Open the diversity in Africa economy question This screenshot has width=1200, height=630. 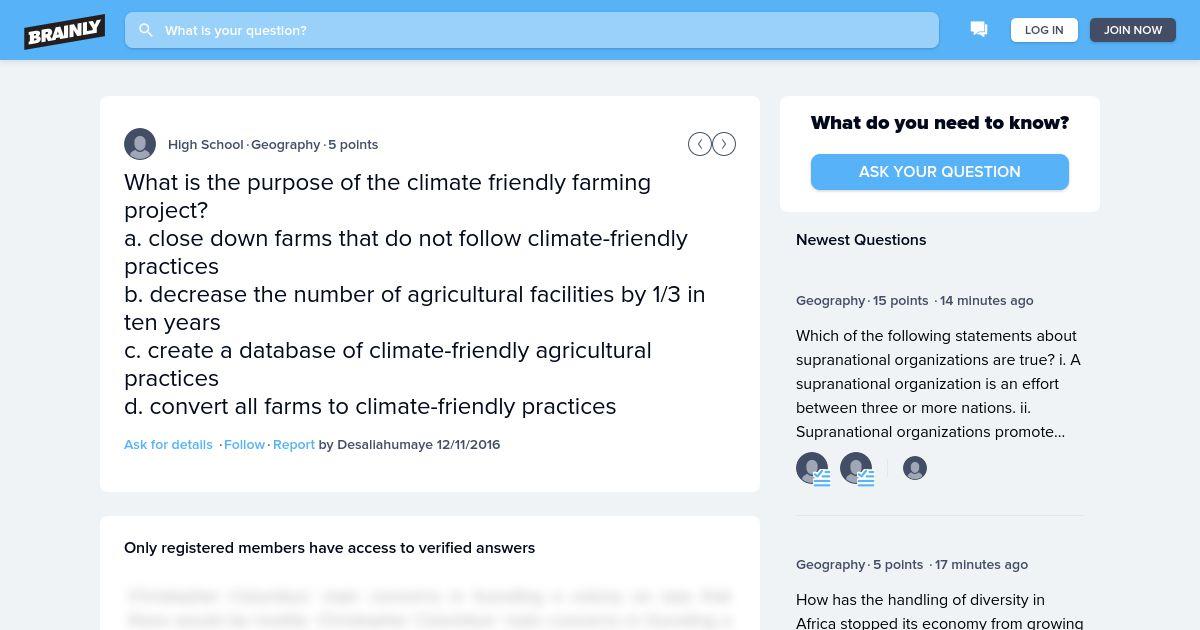pos(939,611)
